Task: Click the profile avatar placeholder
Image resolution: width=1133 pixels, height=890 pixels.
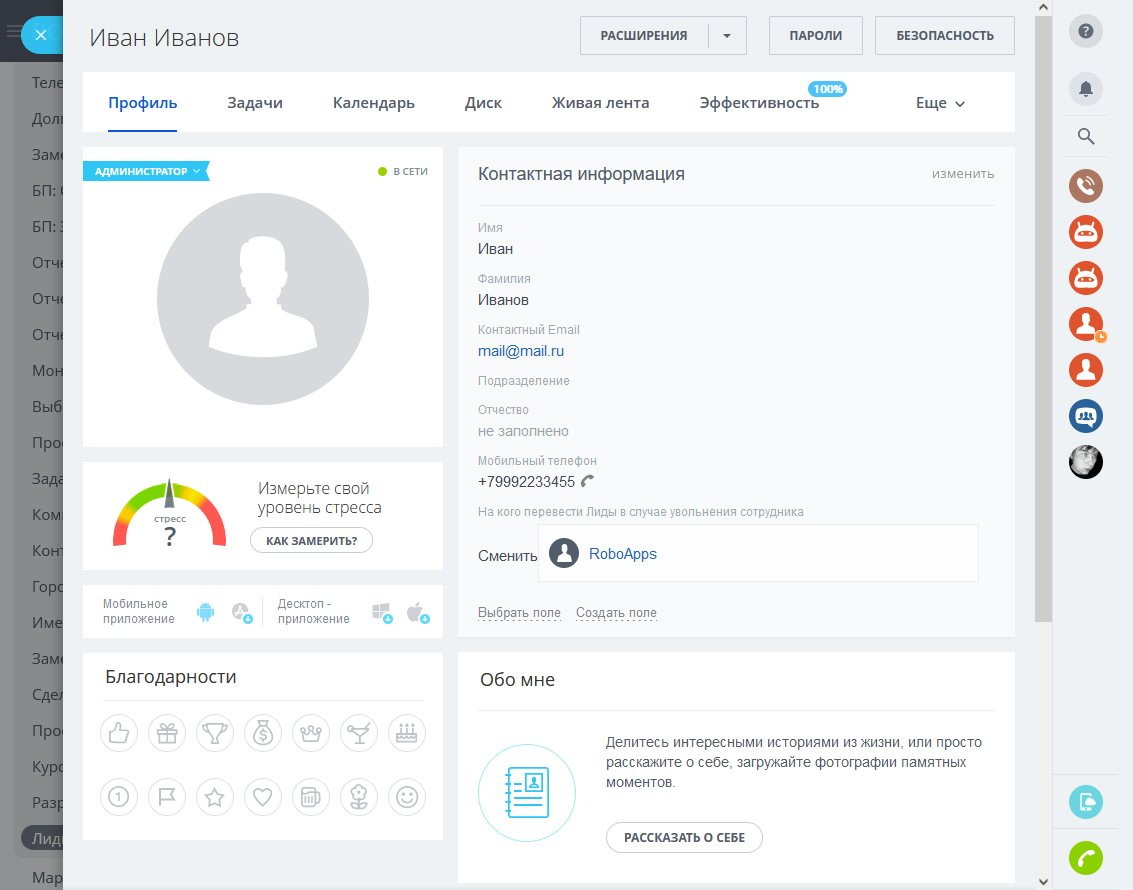Action: tap(263, 299)
